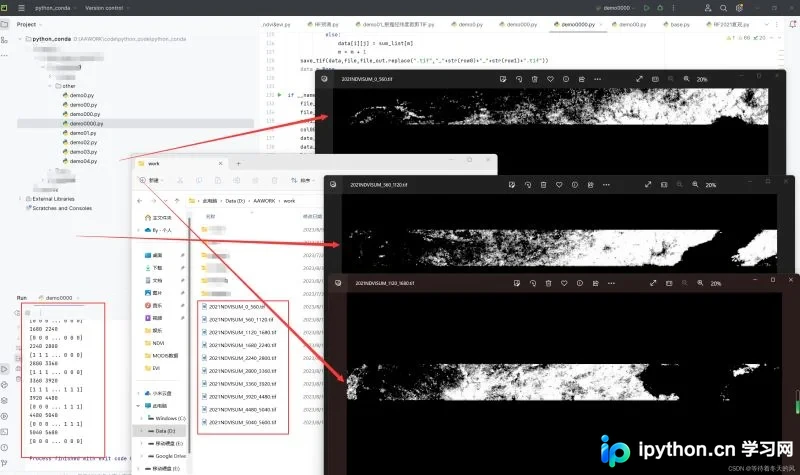Click AAWORK in Explorer breadcrumb
Viewport: 800px width, 475px height.
click(264, 201)
